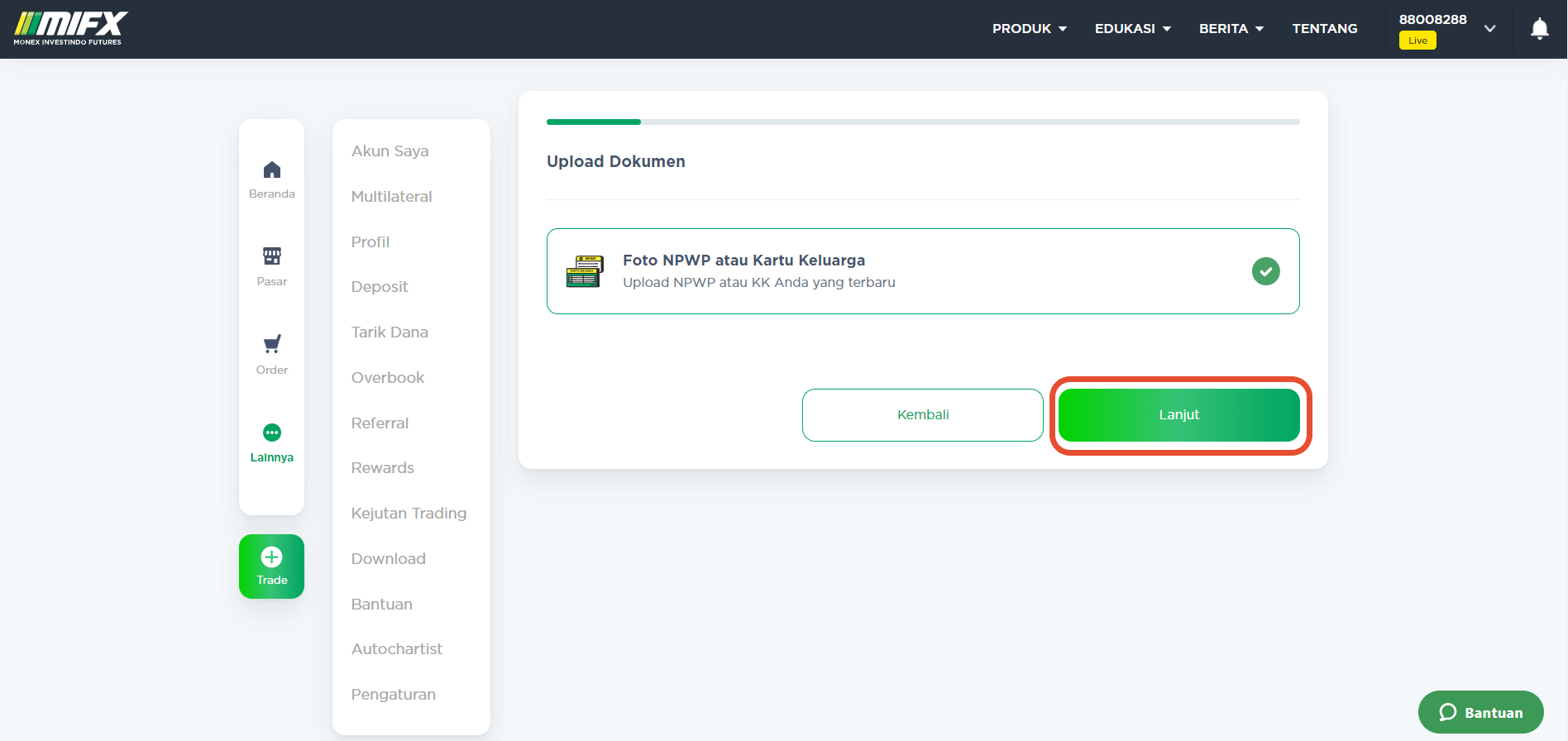The width and height of the screenshot is (1568, 741).
Task: Click the Kembali button
Action: (923, 415)
